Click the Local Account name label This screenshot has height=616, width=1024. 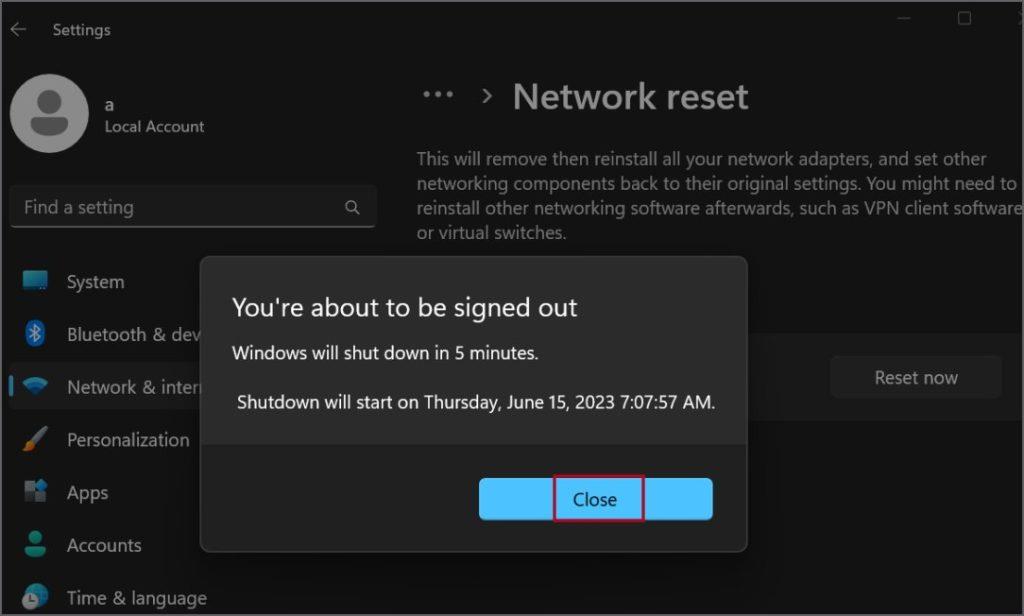[x=154, y=127]
